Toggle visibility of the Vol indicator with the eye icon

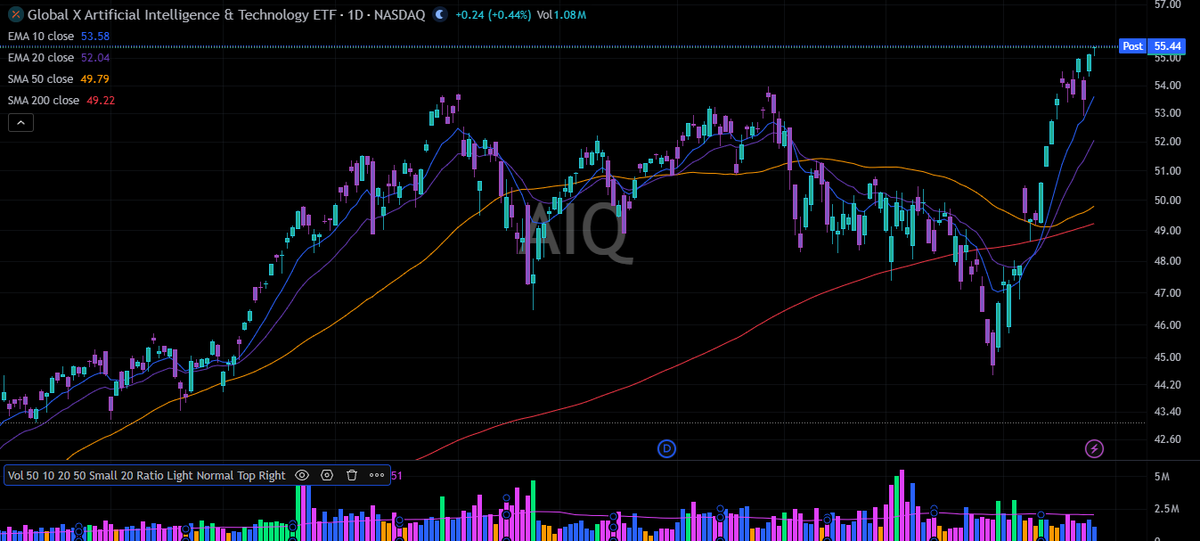[x=302, y=476]
